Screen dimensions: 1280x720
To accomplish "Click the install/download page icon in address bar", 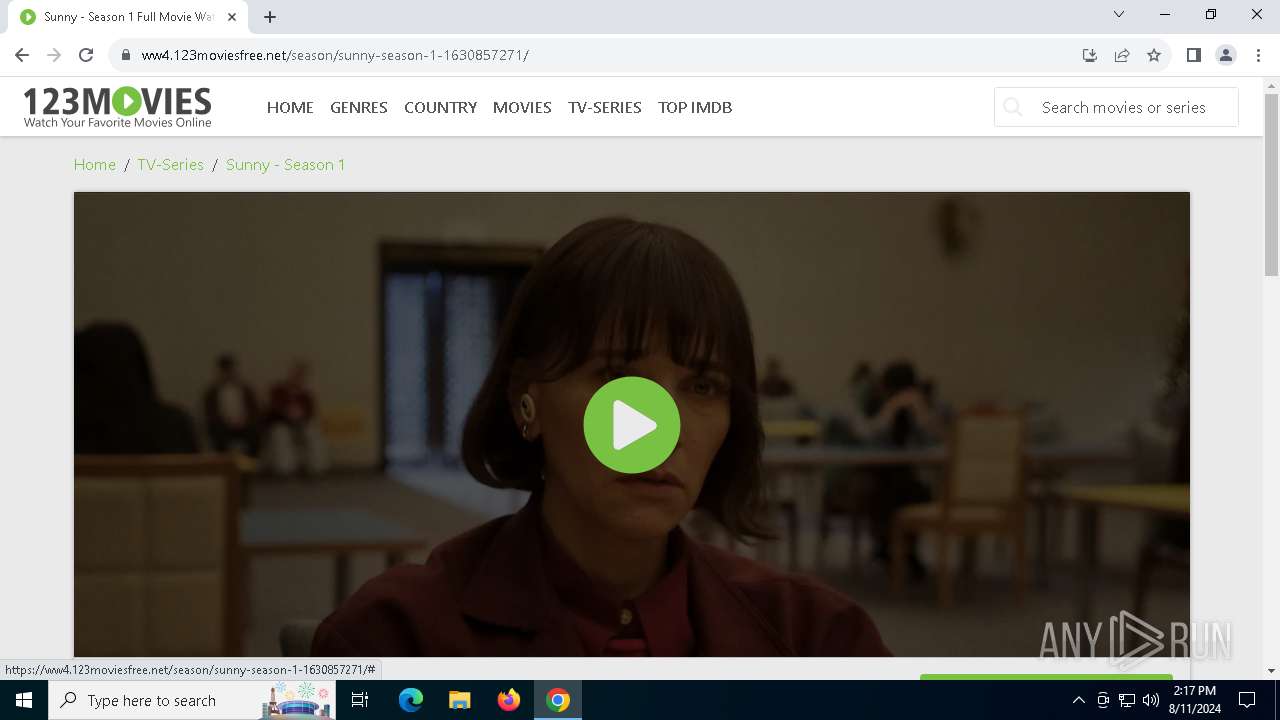I will point(1090,55).
